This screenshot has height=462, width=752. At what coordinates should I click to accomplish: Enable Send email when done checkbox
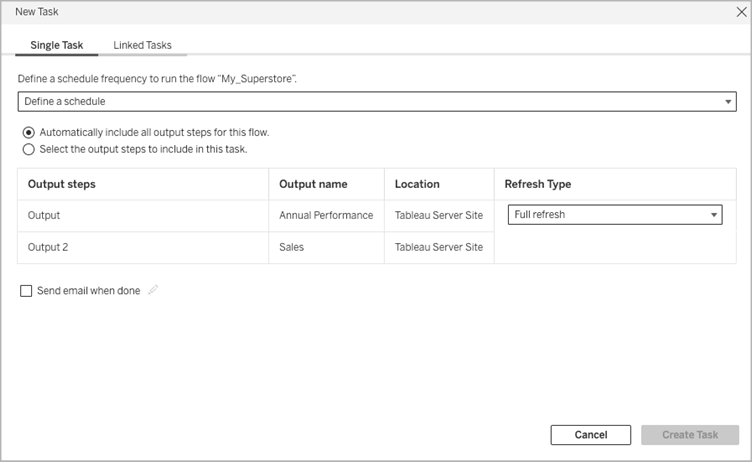coord(26,291)
